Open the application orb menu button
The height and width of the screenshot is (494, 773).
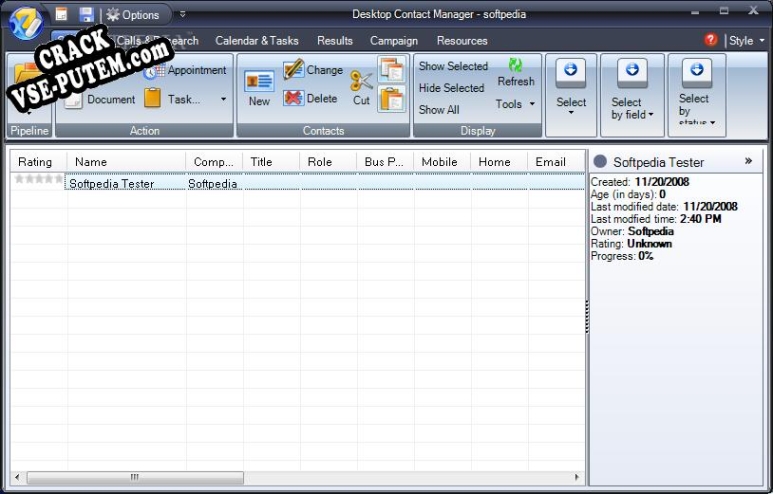click(x=26, y=22)
